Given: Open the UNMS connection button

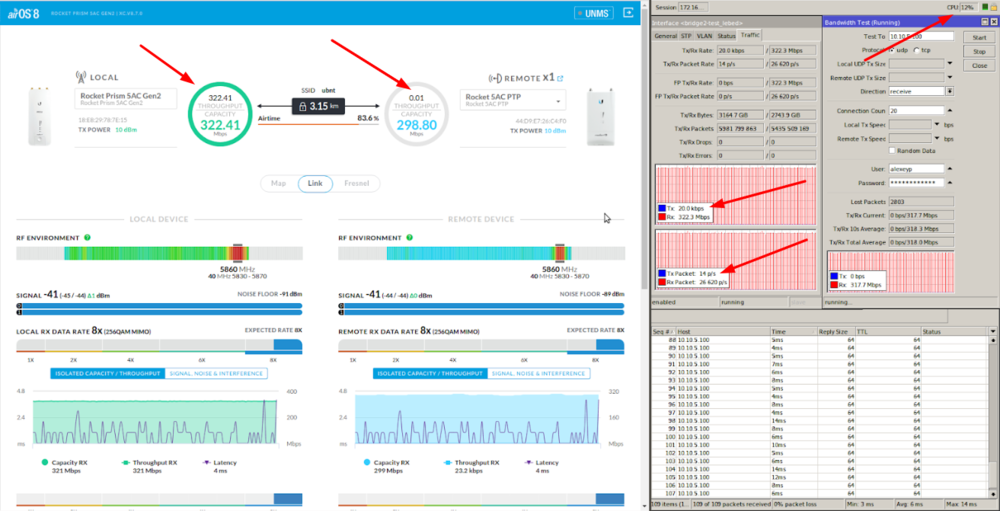Looking at the screenshot, I should pos(593,13).
